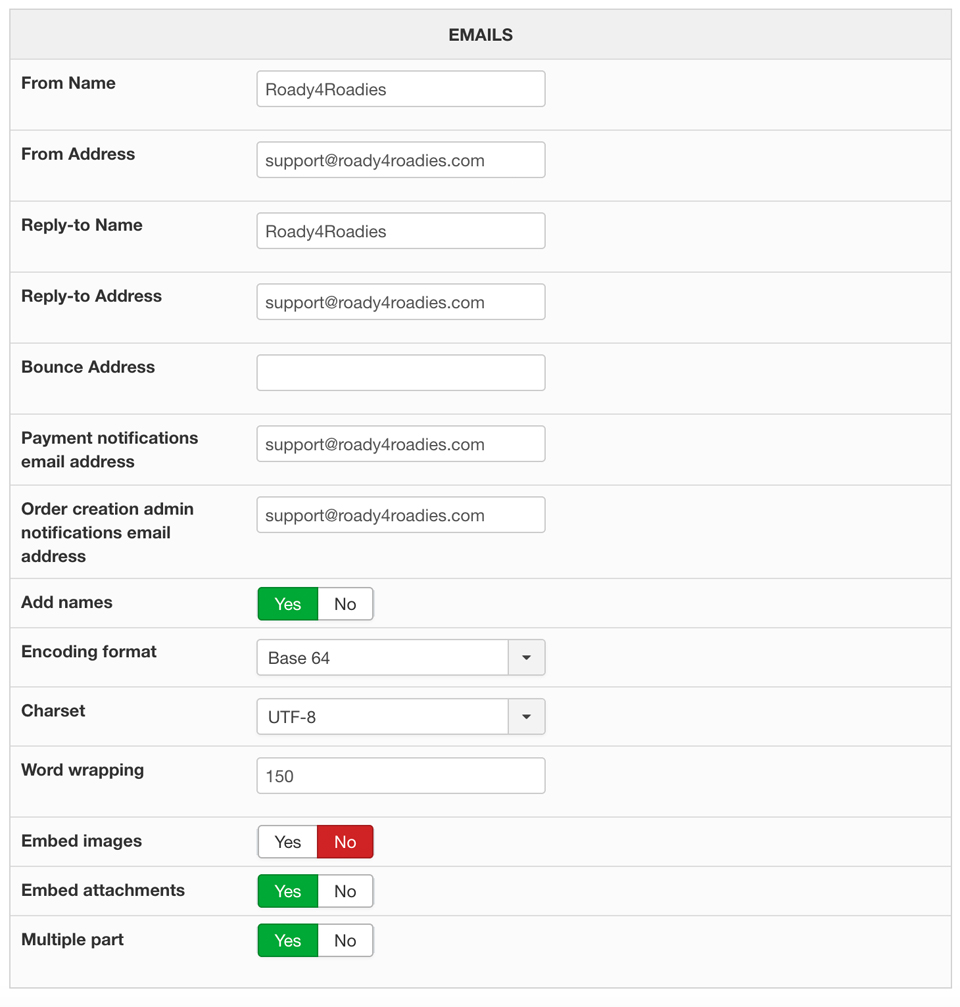Select the Reply-to Address field
The image size is (960, 1007).
400,302
